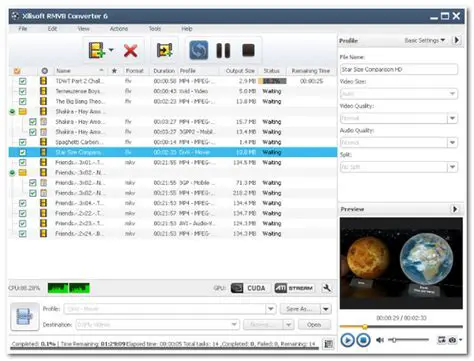Click the profile icon of first Shakira sub-item

tap(44, 122)
